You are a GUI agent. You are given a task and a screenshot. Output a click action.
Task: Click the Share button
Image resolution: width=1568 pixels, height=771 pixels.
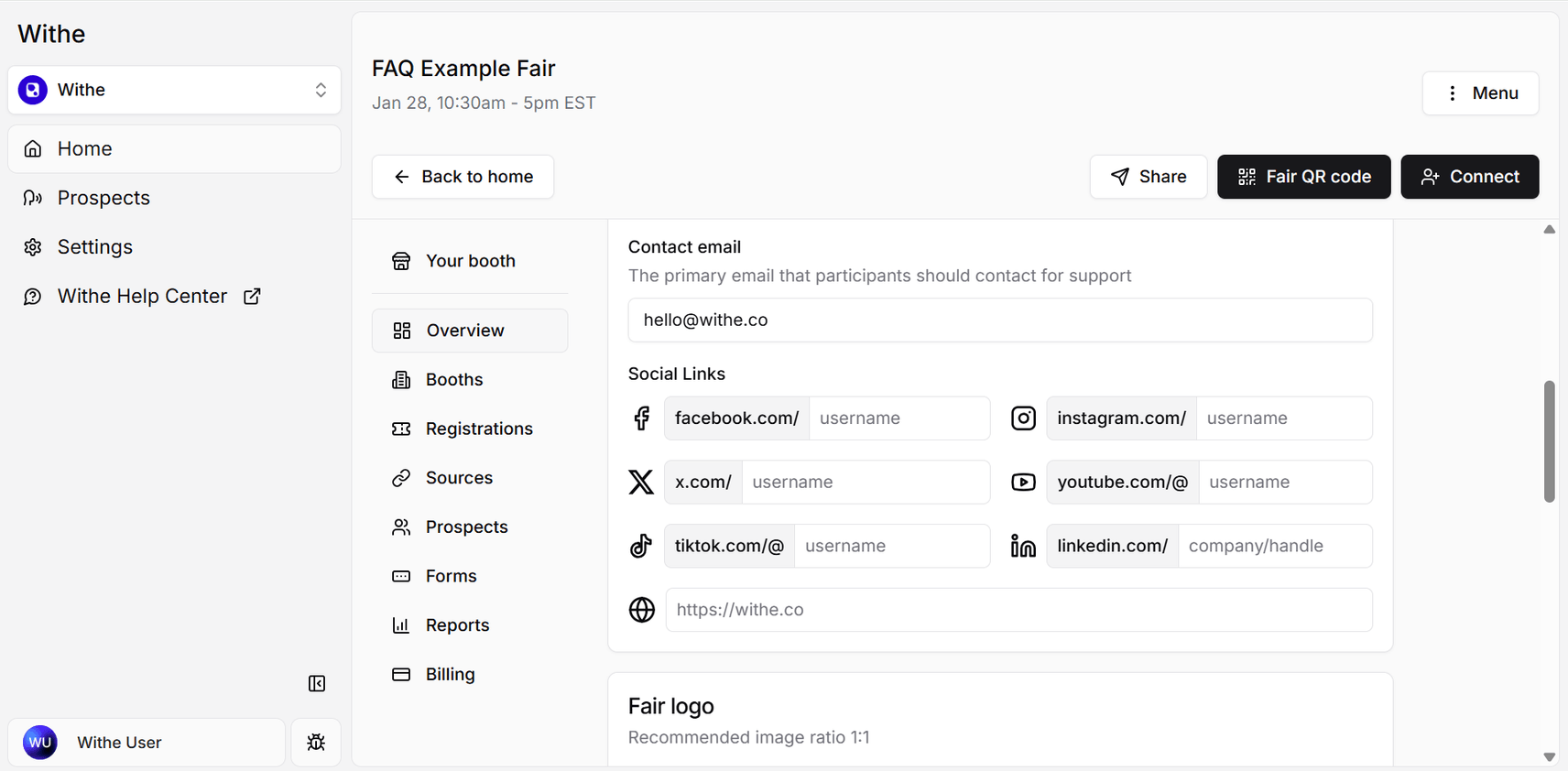point(1148,177)
